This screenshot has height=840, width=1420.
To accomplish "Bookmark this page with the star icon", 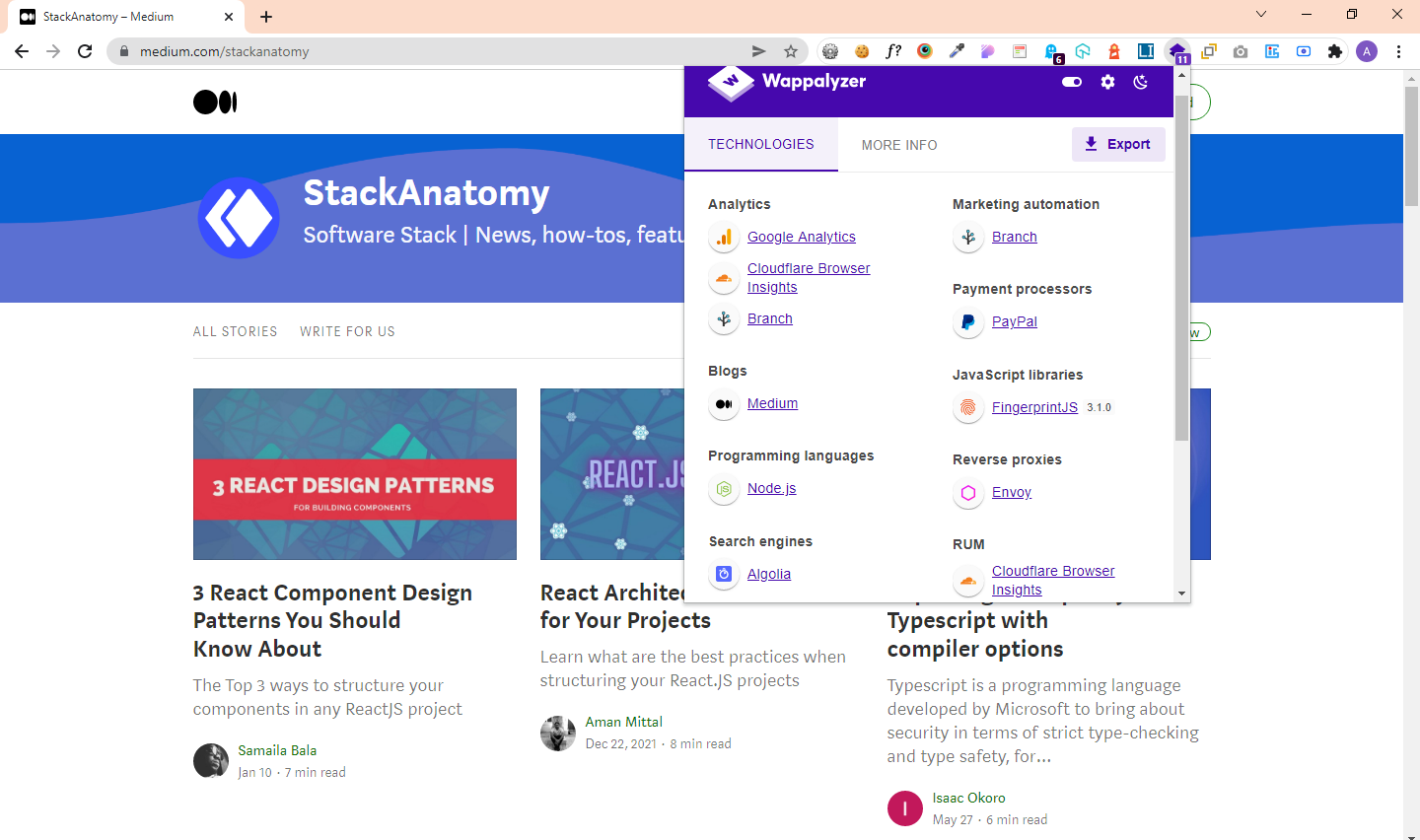I will [x=791, y=51].
